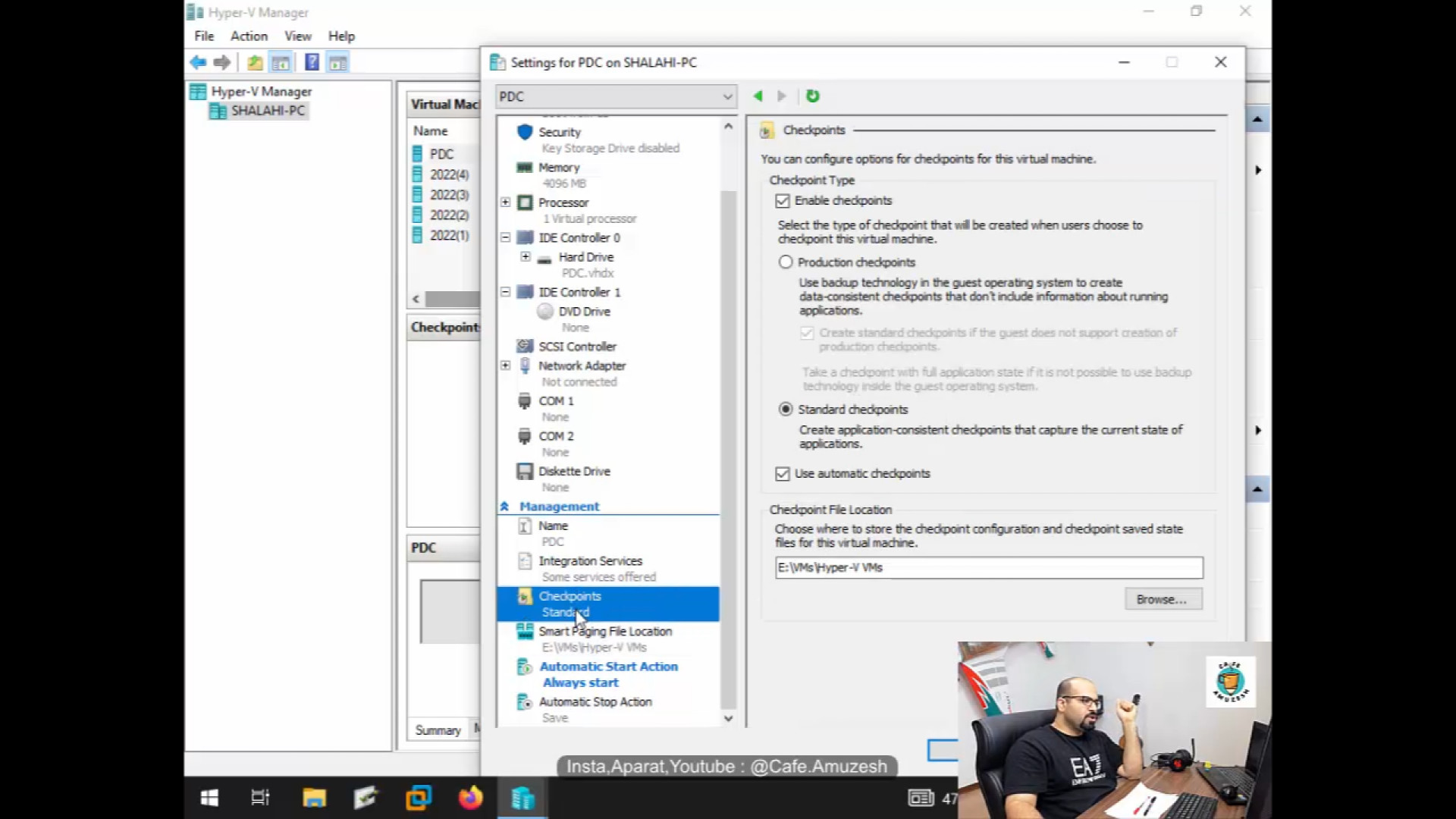Select the COM 1 port icon
1456x819 pixels.
coord(525,401)
